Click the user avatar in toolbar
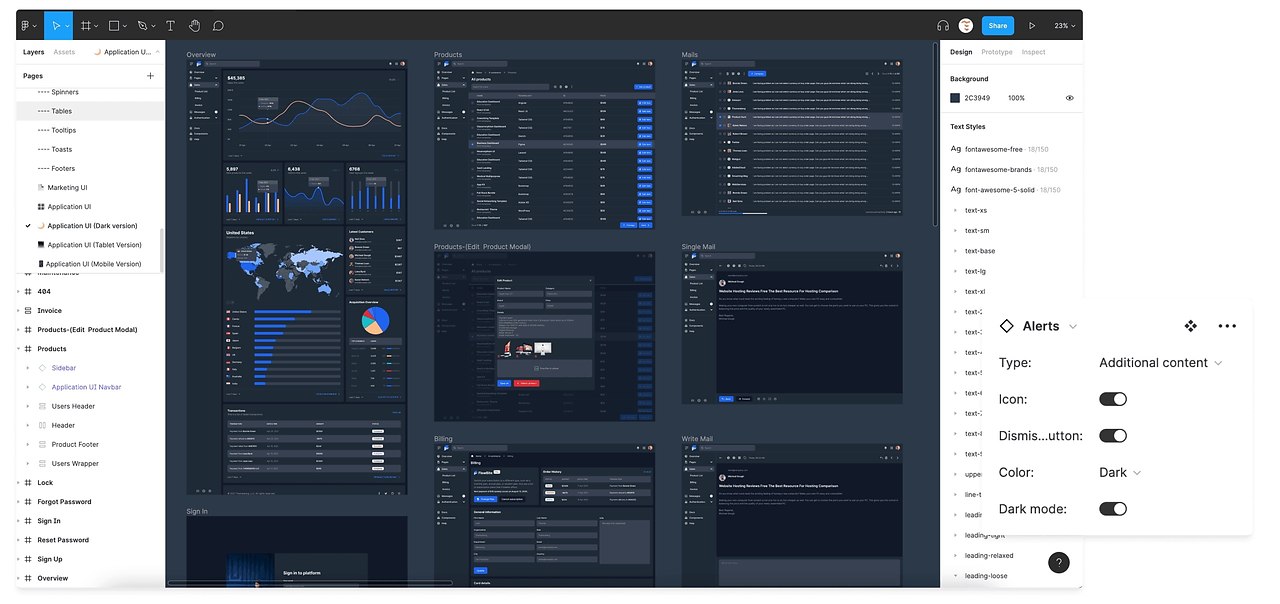This screenshot has width=1280, height=604. coord(966,25)
